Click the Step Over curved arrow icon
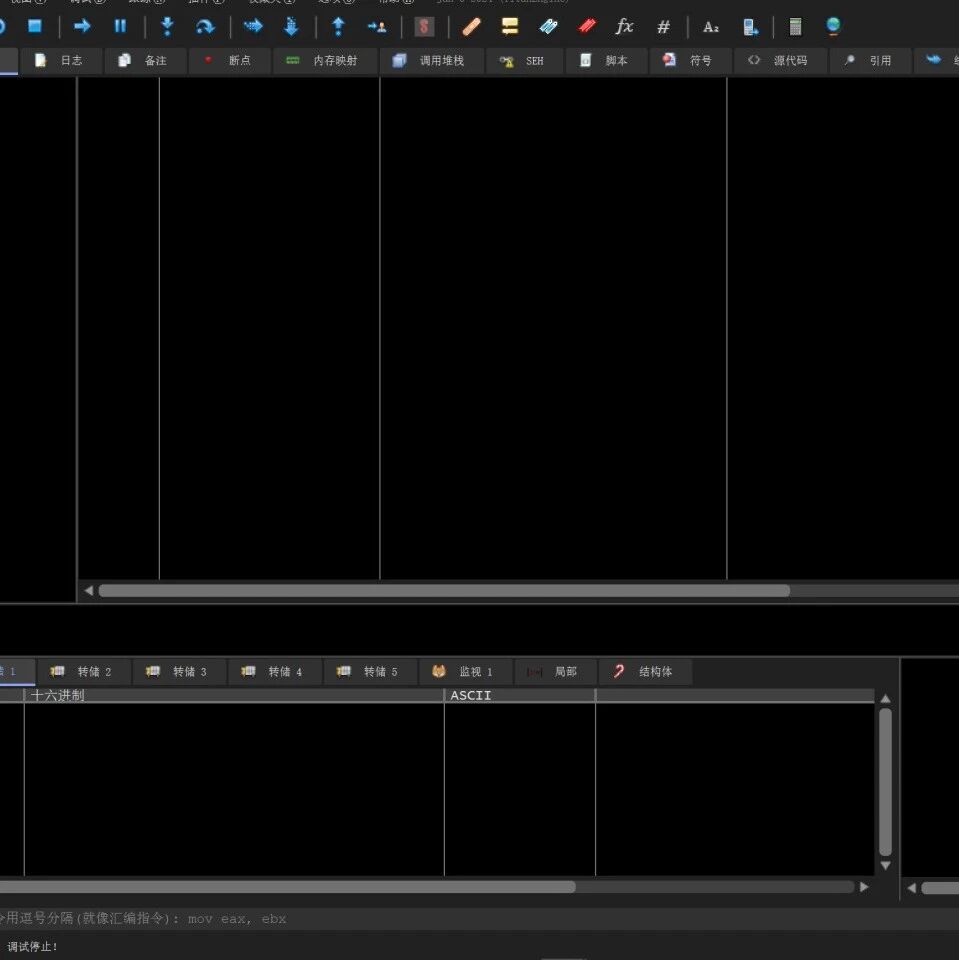This screenshot has width=959, height=960. [205, 26]
